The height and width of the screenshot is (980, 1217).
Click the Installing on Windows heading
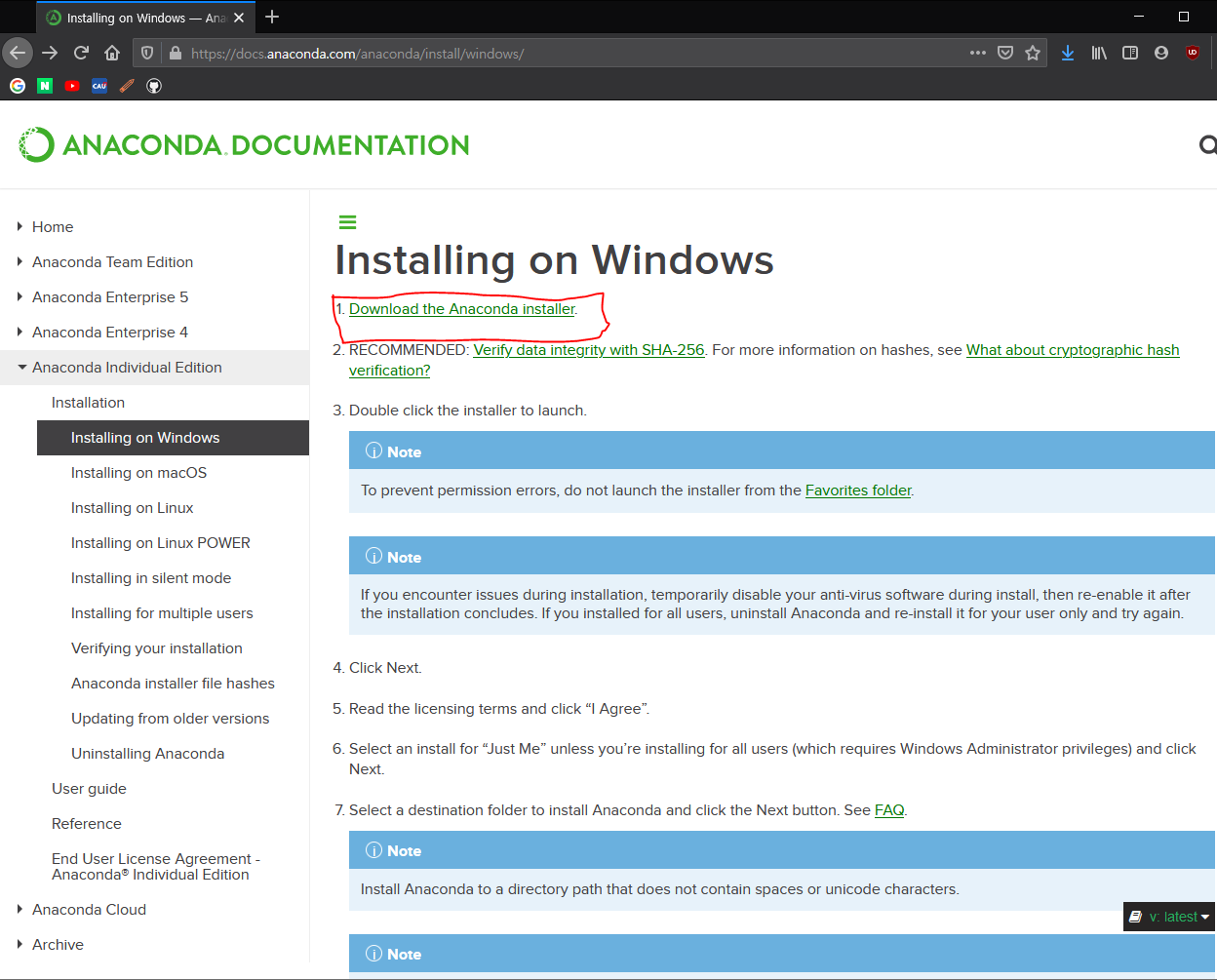[x=554, y=259]
